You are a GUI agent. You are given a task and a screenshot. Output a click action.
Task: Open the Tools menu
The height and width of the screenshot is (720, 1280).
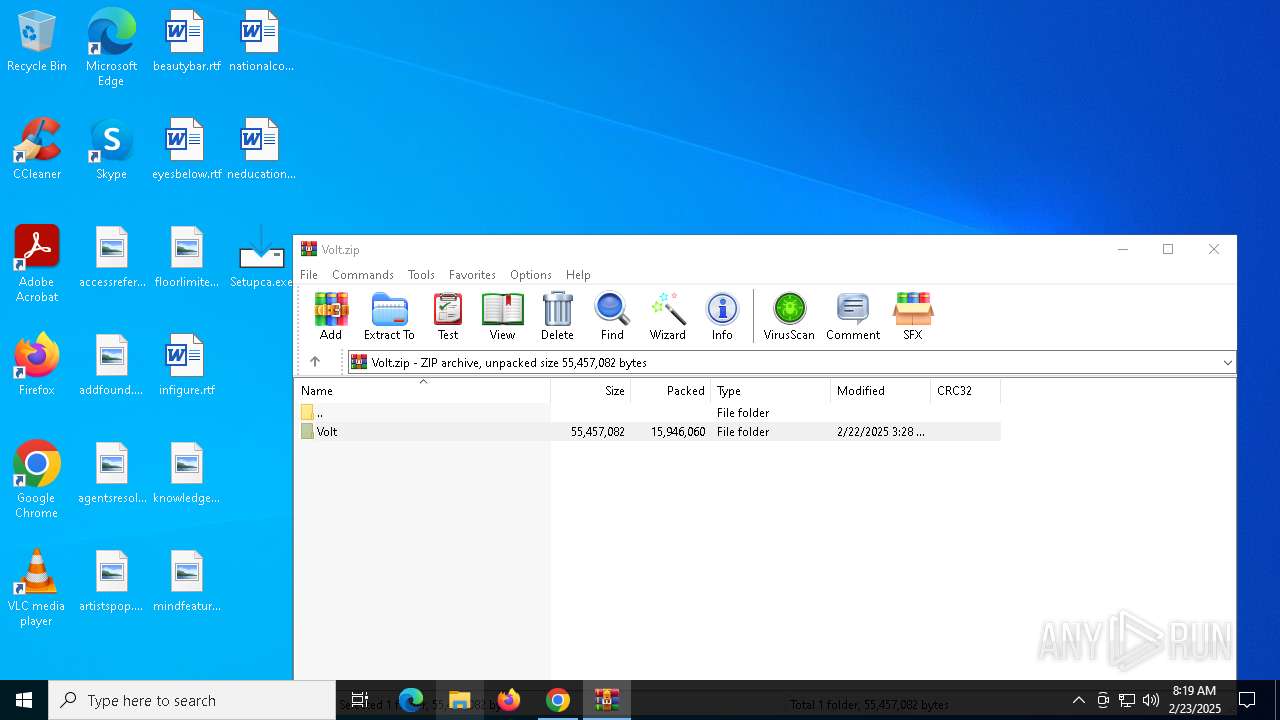tap(421, 274)
